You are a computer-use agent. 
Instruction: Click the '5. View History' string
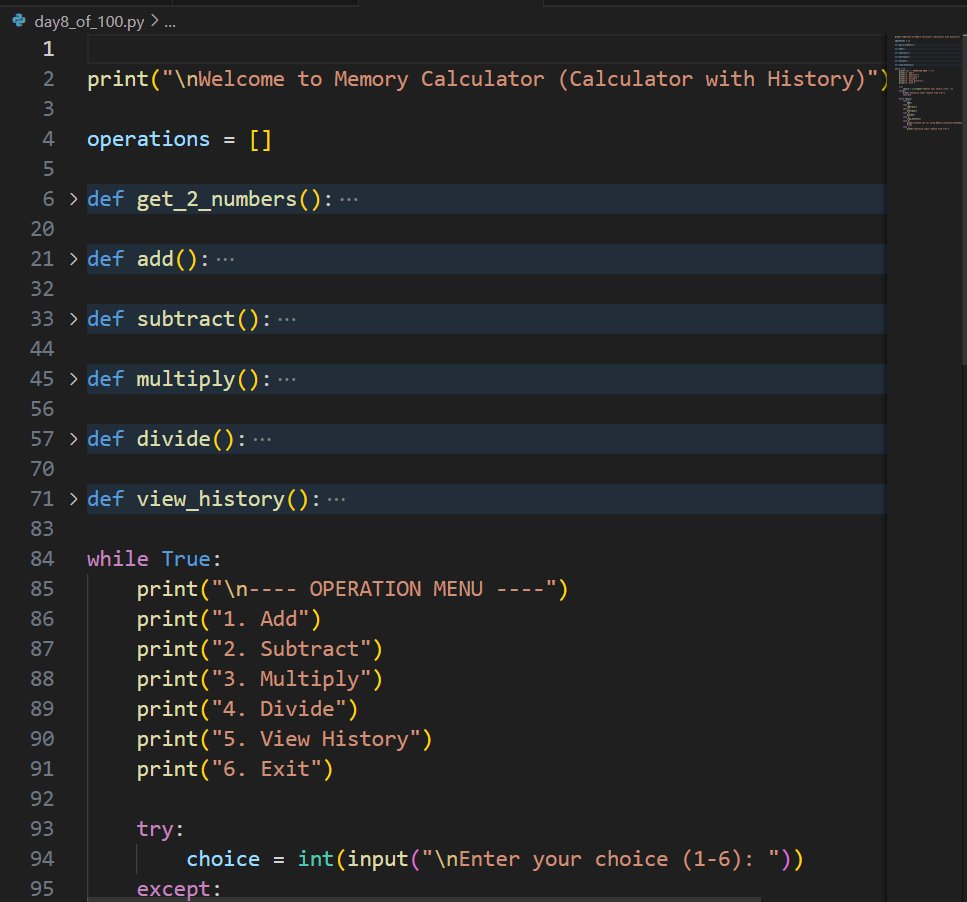click(316, 739)
